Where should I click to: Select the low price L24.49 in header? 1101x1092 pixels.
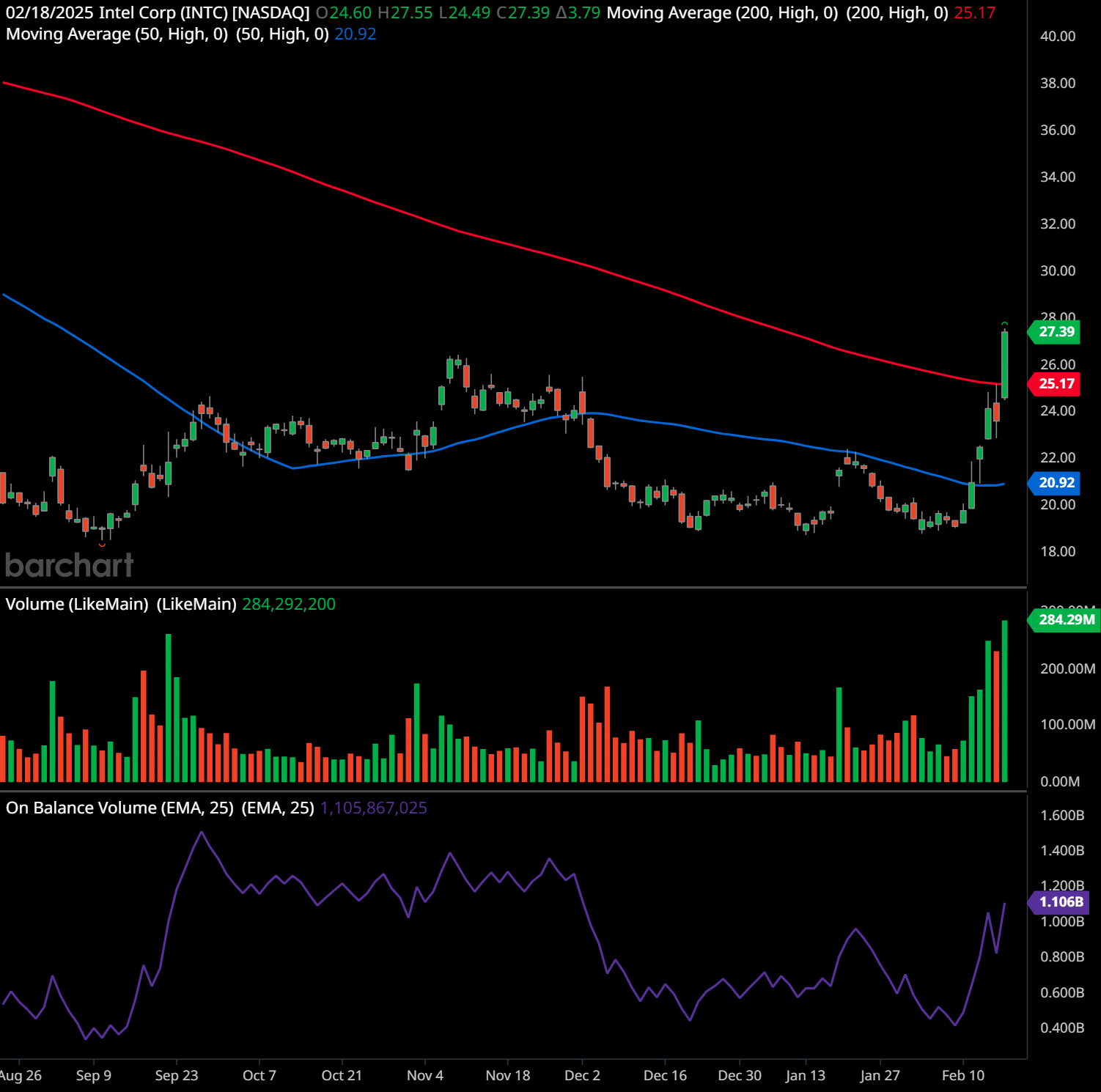pos(465,13)
